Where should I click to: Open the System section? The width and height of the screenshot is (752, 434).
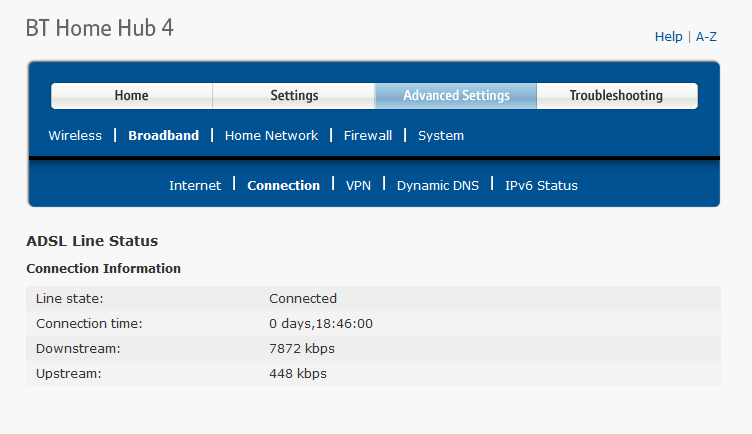coord(441,136)
